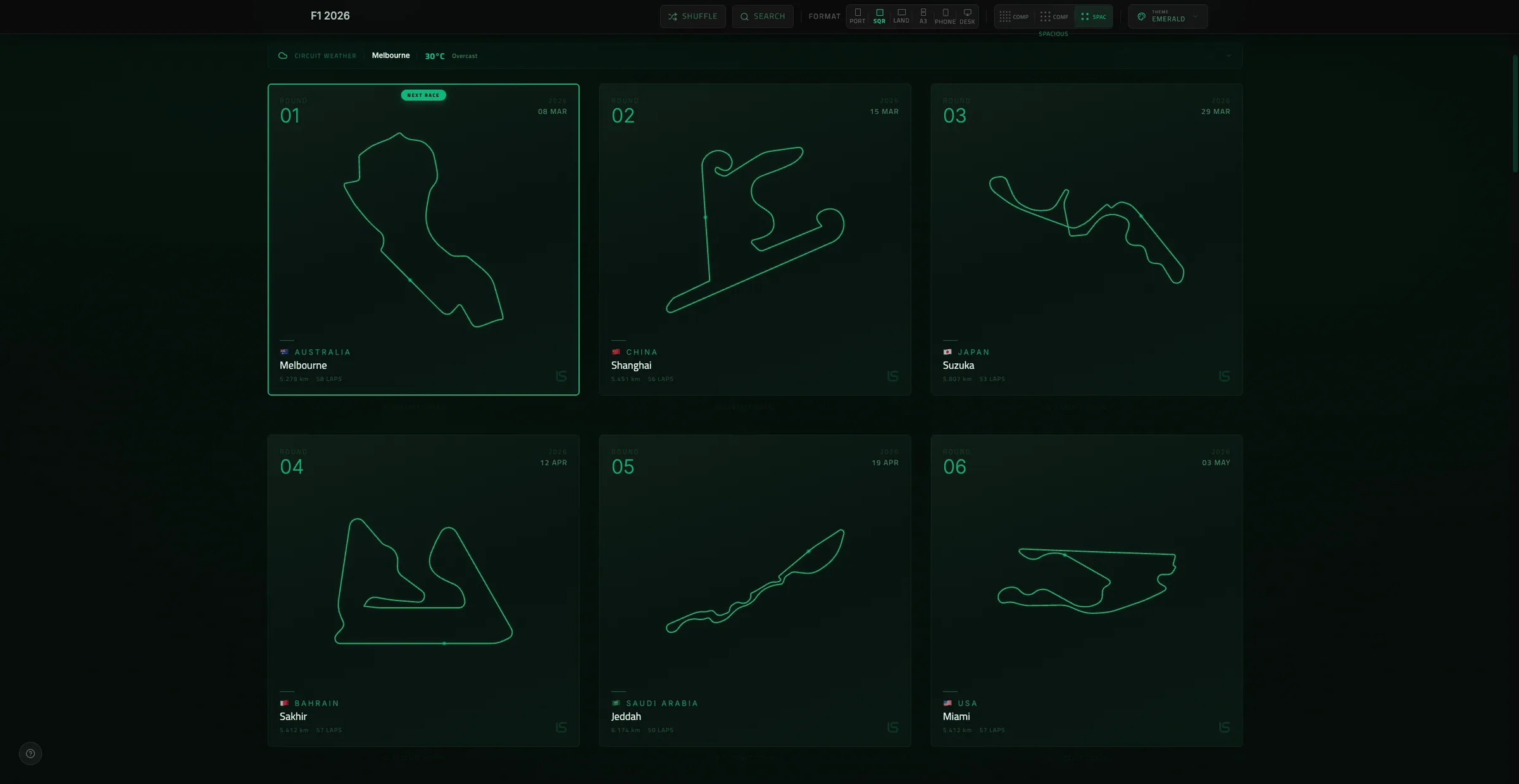
Task: Click the China flag icon
Action: [616, 352]
